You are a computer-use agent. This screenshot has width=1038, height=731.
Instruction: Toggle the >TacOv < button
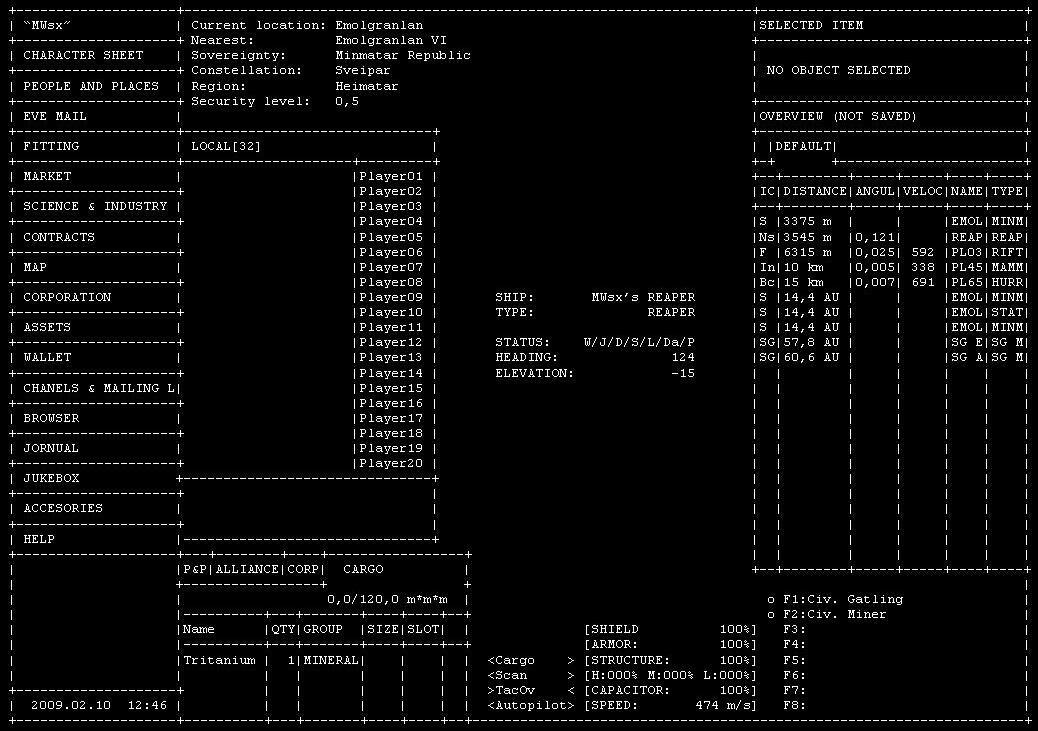click(x=532, y=690)
